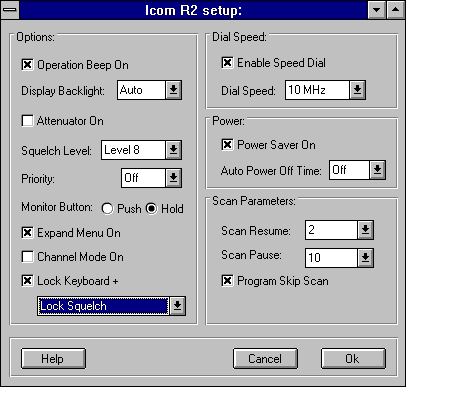Open the Display Backlight dropdown arrow
470x400 pixels.
[173, 90]
